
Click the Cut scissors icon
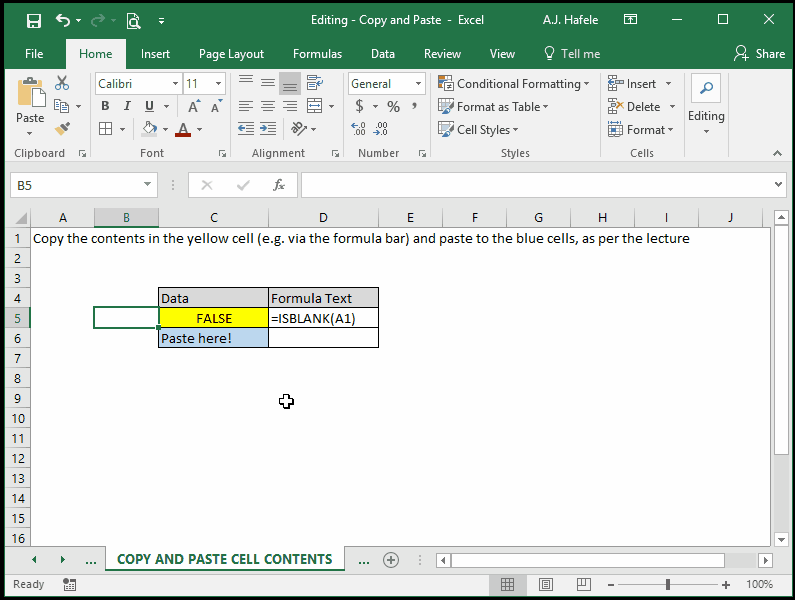click(x=62, y=83)
